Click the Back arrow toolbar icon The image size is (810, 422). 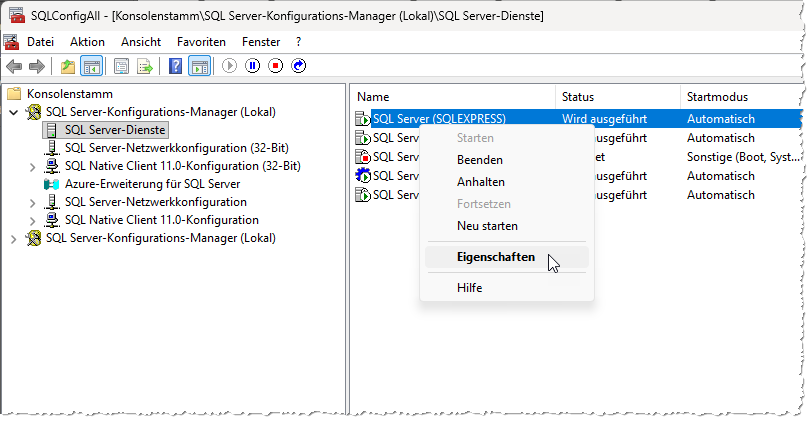(x=14, y=66)
